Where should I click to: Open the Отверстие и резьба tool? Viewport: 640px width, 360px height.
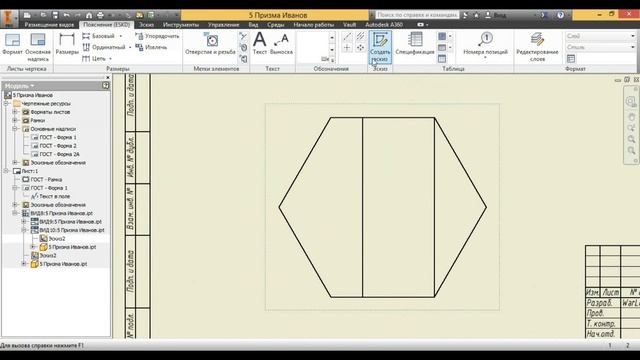click(x=210, y=44)
